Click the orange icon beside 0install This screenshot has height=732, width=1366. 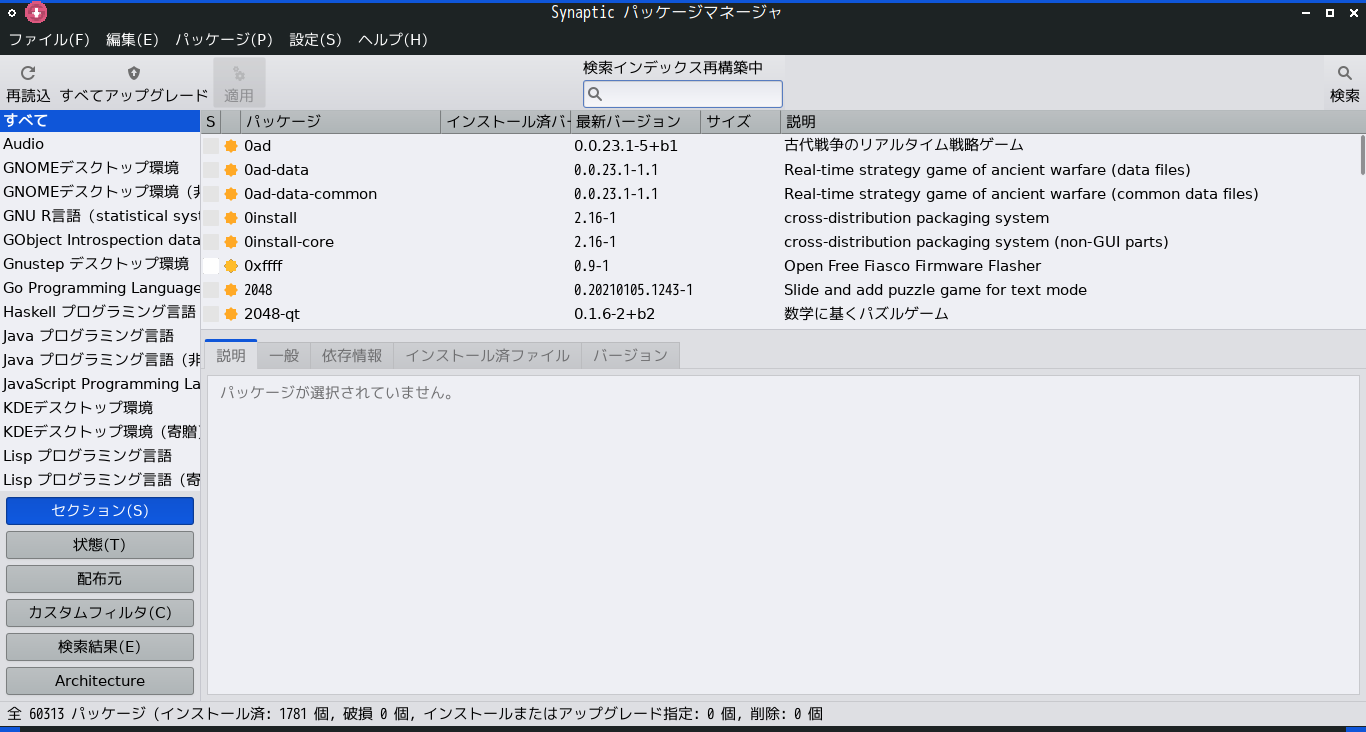point(231,218)
